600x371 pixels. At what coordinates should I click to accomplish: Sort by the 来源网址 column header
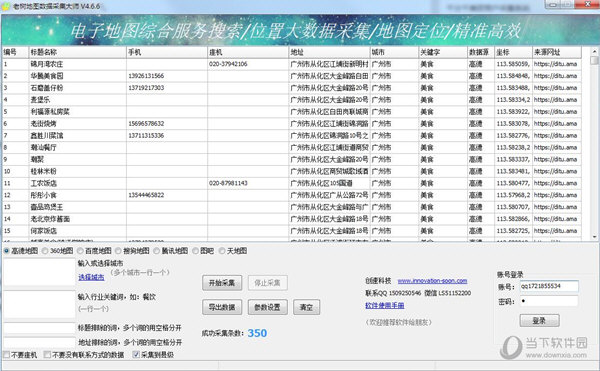pos(557,52)
